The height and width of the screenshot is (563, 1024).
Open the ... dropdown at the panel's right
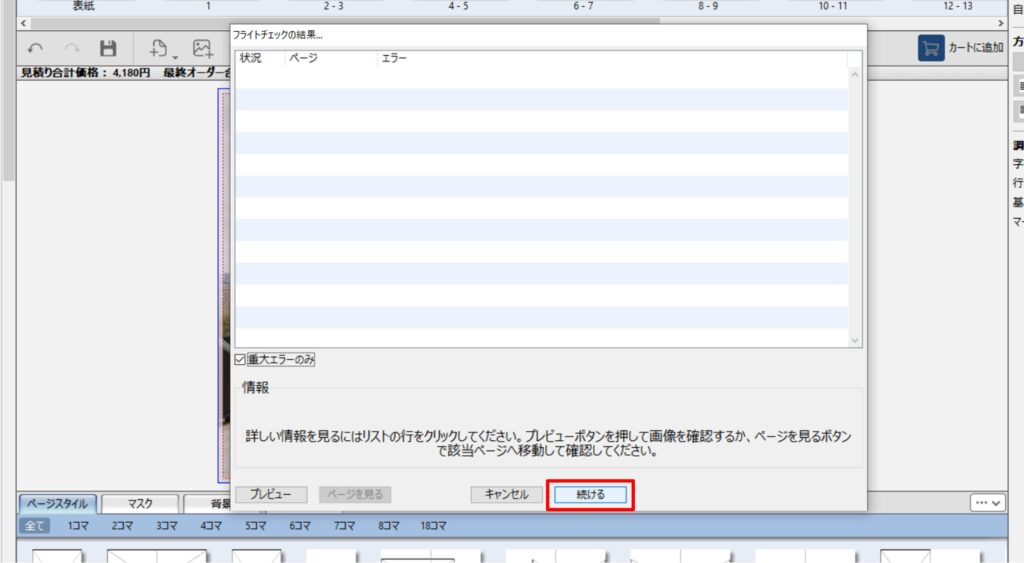[x=987, y=502]
